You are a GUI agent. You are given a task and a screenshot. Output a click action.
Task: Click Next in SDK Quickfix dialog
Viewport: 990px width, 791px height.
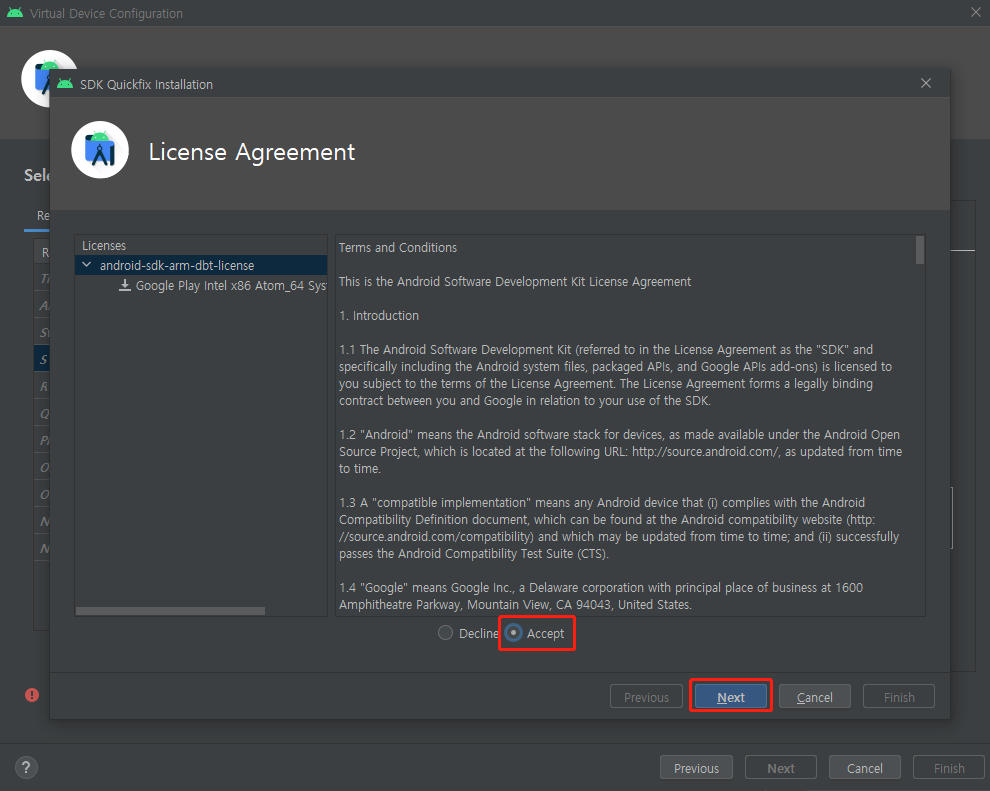(x=731, y=697)
